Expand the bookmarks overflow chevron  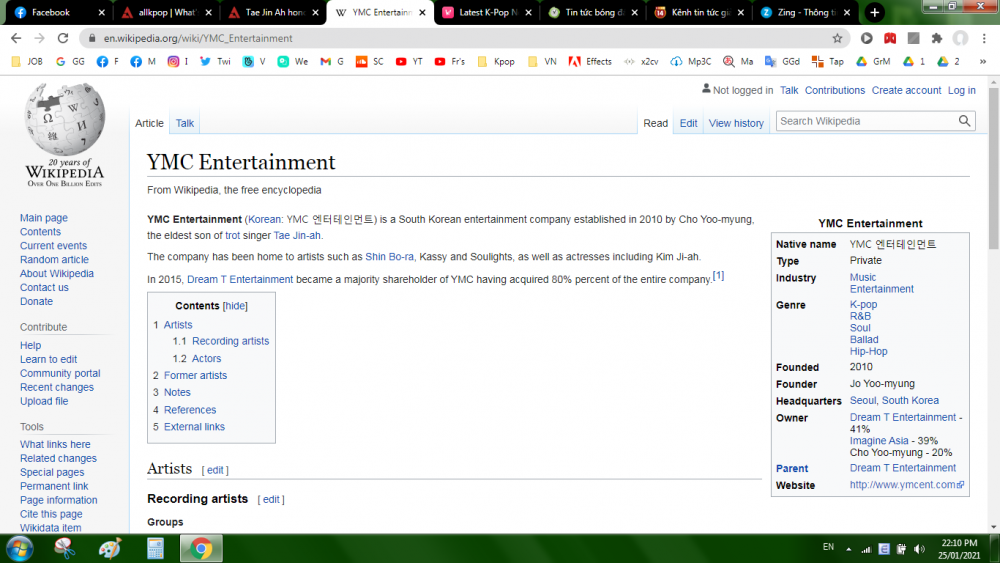(x=983, y=61)
